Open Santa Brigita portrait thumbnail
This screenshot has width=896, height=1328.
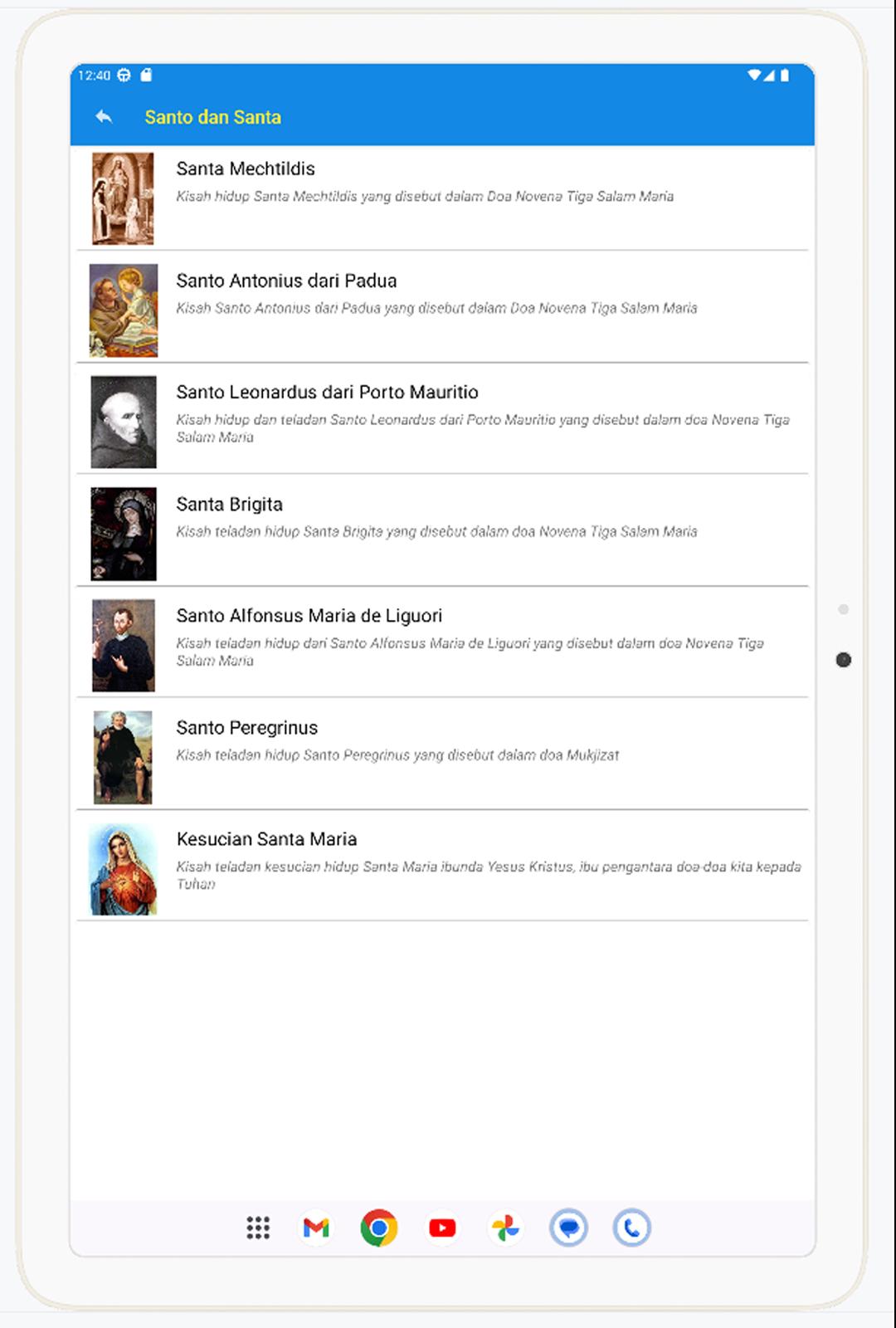(x=124, y=534)
